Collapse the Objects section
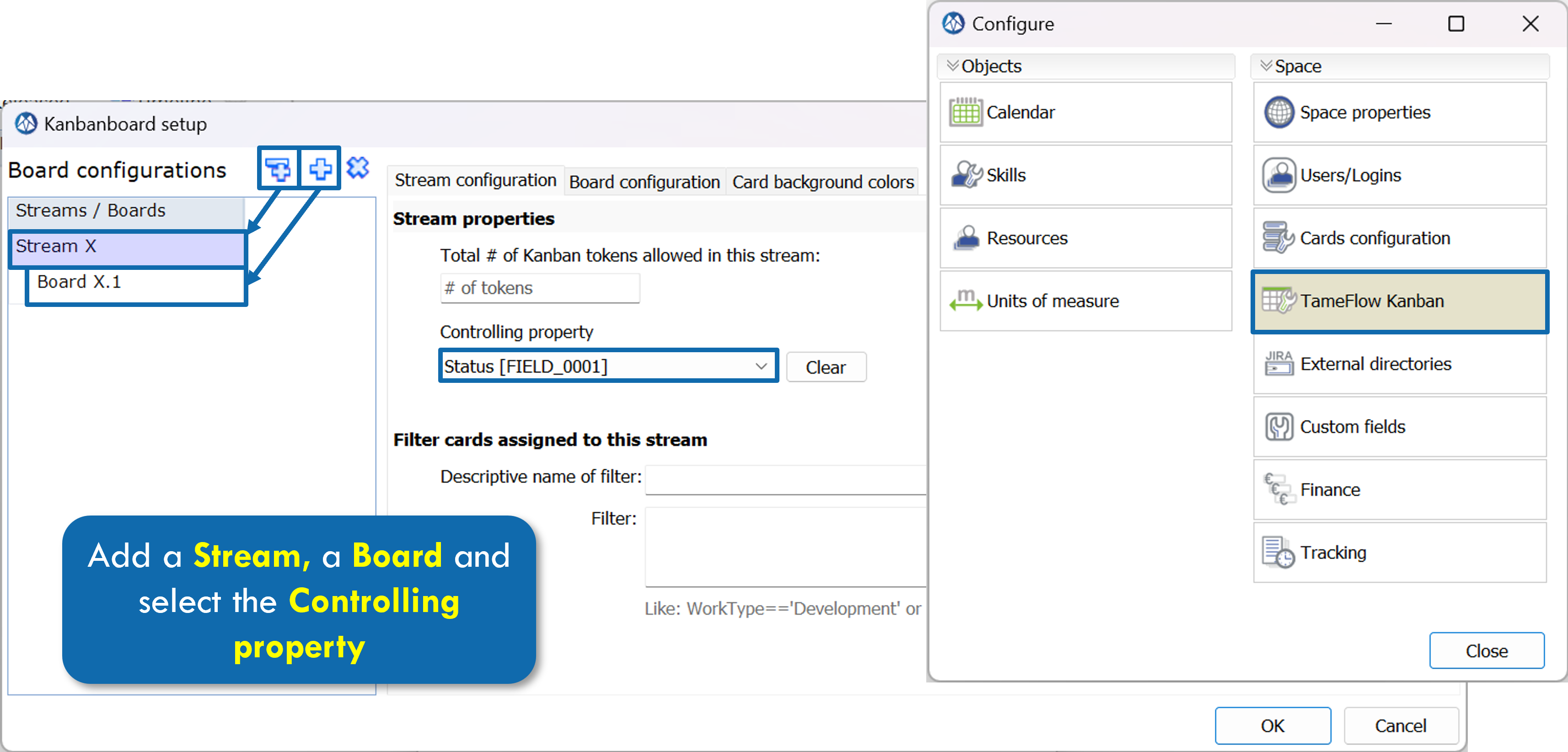 point(953,66)
